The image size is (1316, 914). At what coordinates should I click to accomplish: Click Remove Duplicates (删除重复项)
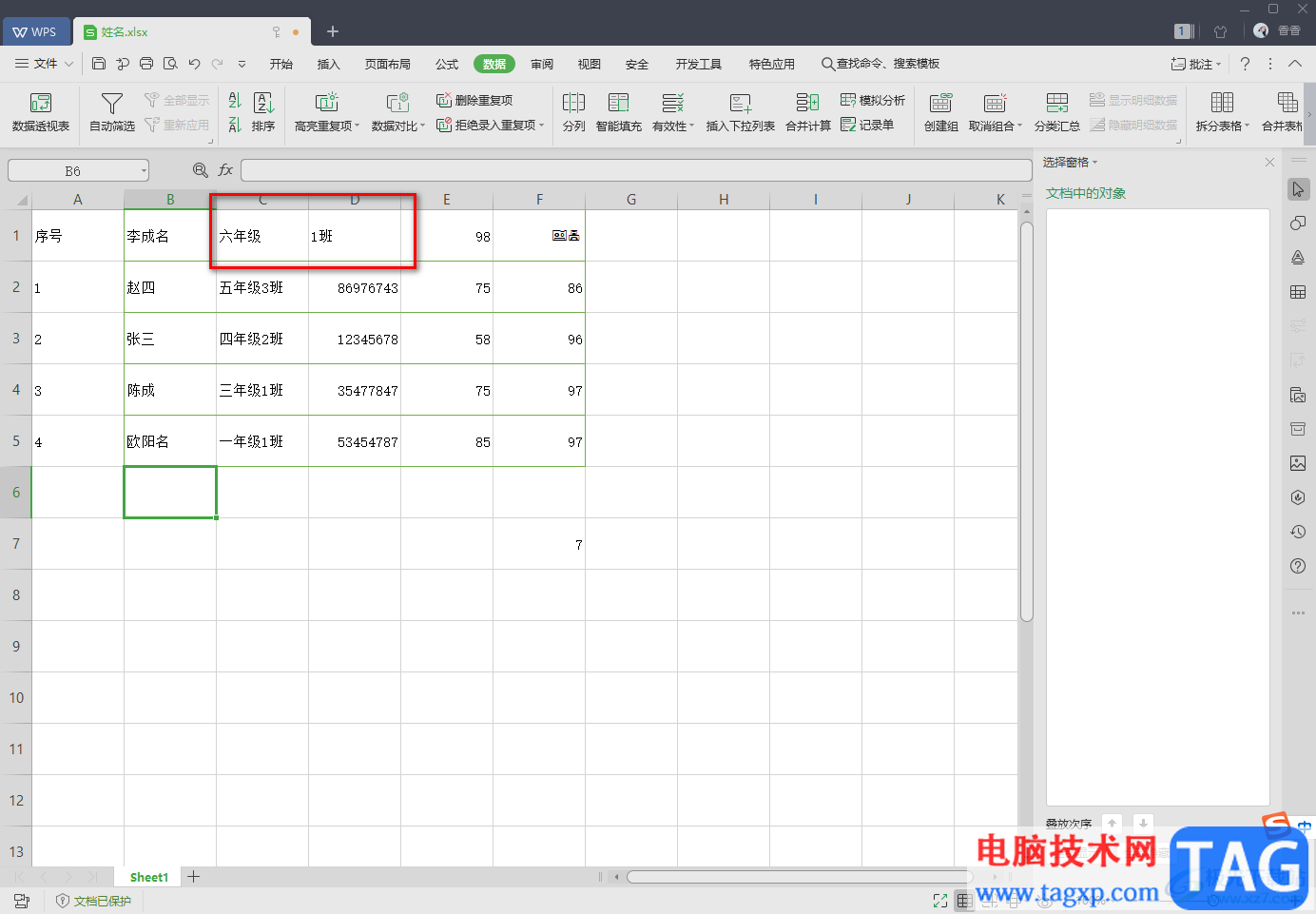[x=474, y=100]
